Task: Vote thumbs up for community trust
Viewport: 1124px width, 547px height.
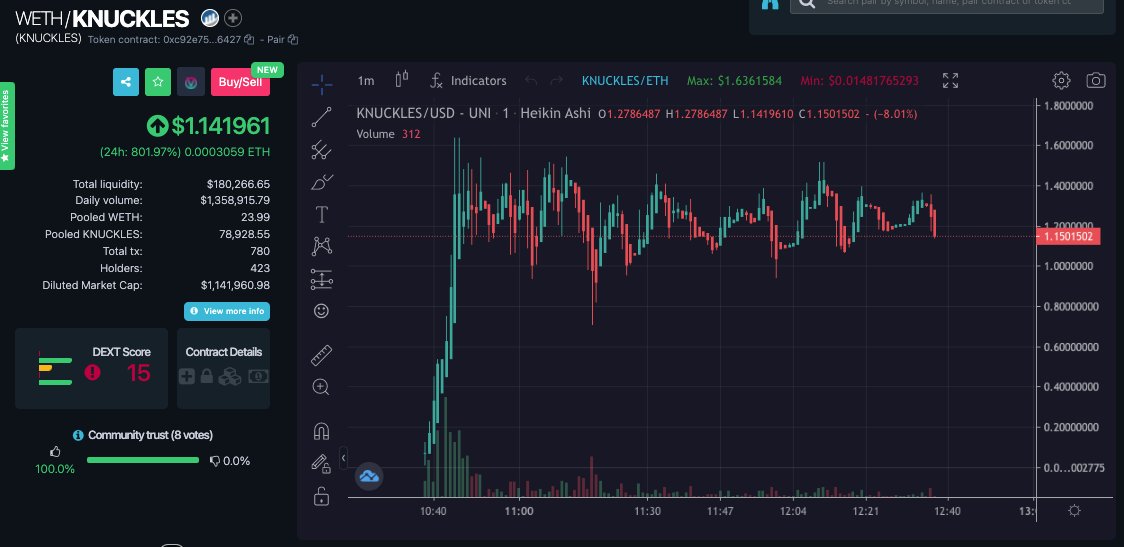Action: tap(55, 452)
